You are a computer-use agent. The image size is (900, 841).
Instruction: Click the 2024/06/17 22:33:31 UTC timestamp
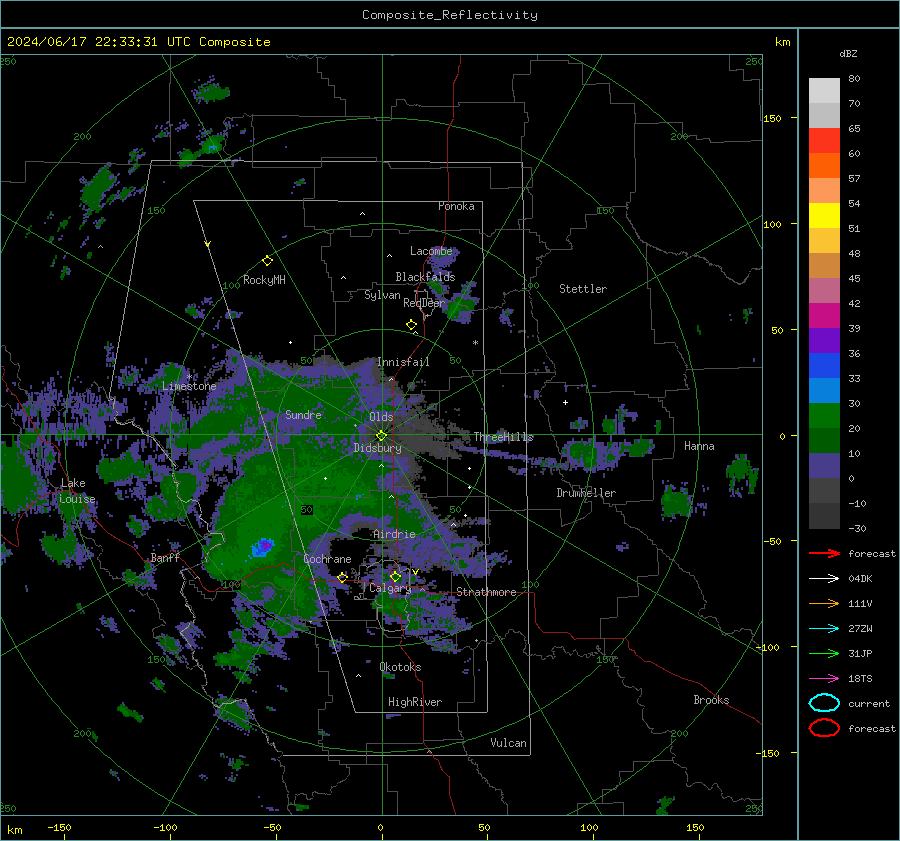coord(139,42)
